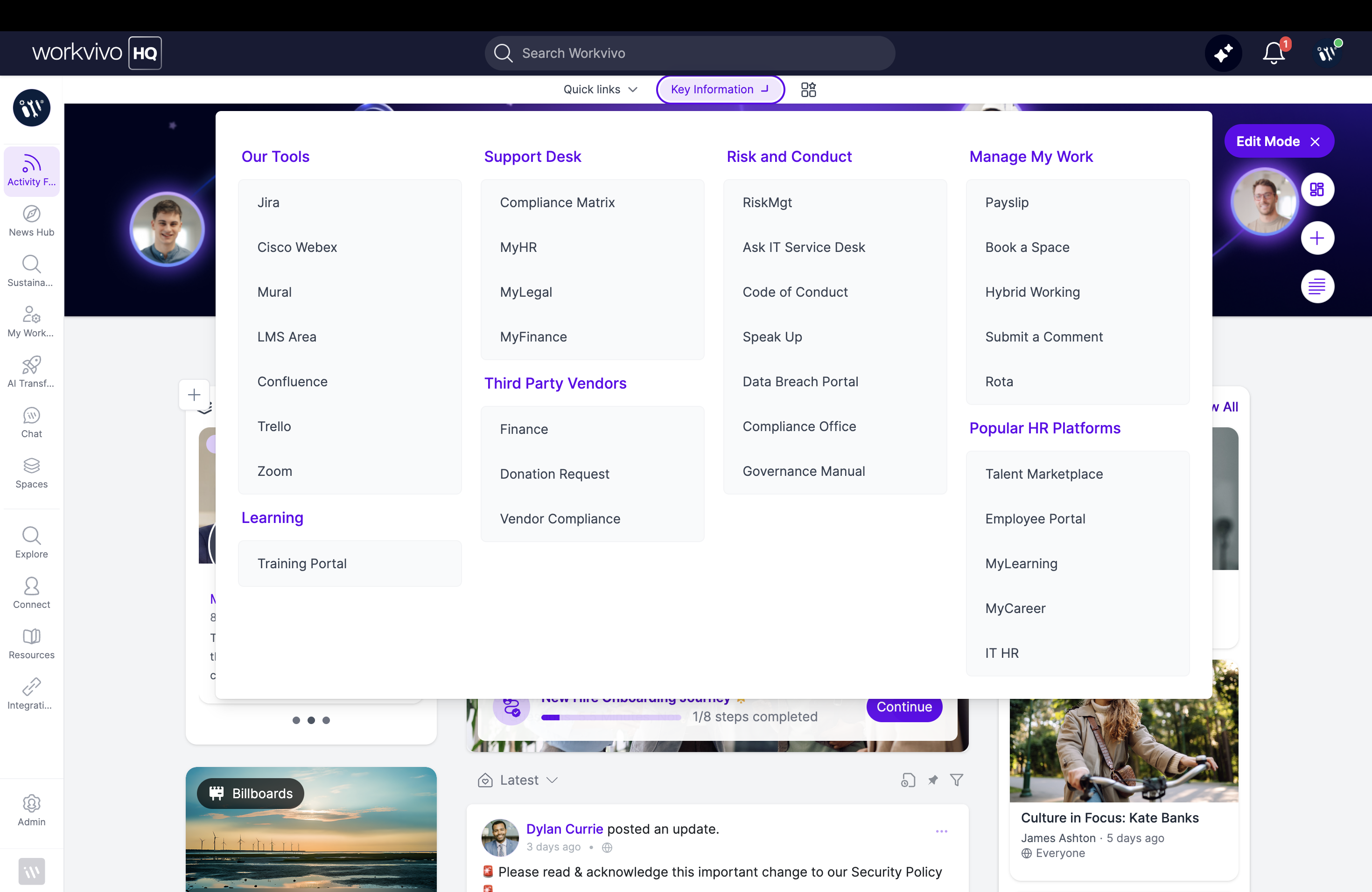Click the bearded man's avatar on banner
Image resolution: width=1372 pixels, height=892 pixels.
tap(1264, 202)
